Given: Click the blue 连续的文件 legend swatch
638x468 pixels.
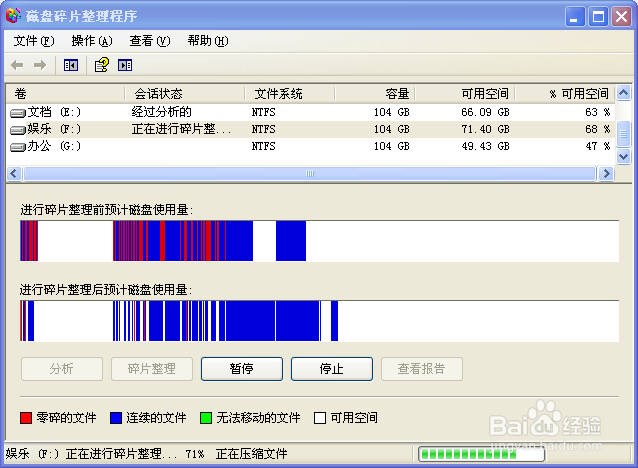Looking at the screenshot, I should click(x=116, y=418).
